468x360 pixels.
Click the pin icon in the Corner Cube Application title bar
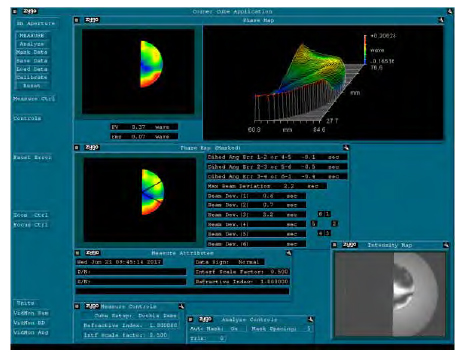coord(450,11)
